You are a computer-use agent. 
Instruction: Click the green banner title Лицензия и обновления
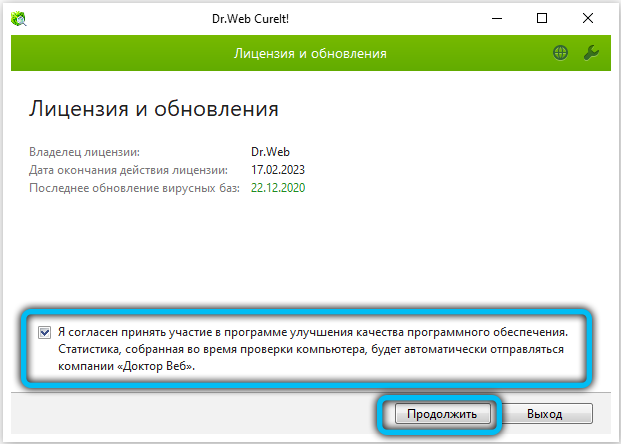310,53
